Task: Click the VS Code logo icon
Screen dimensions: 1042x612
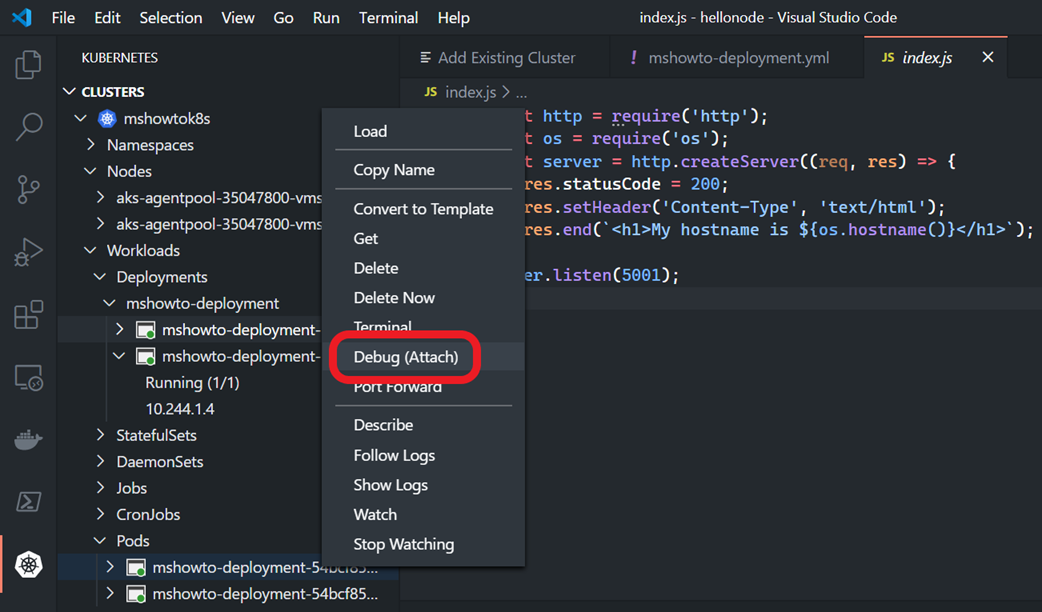Action: coord(22,17)
